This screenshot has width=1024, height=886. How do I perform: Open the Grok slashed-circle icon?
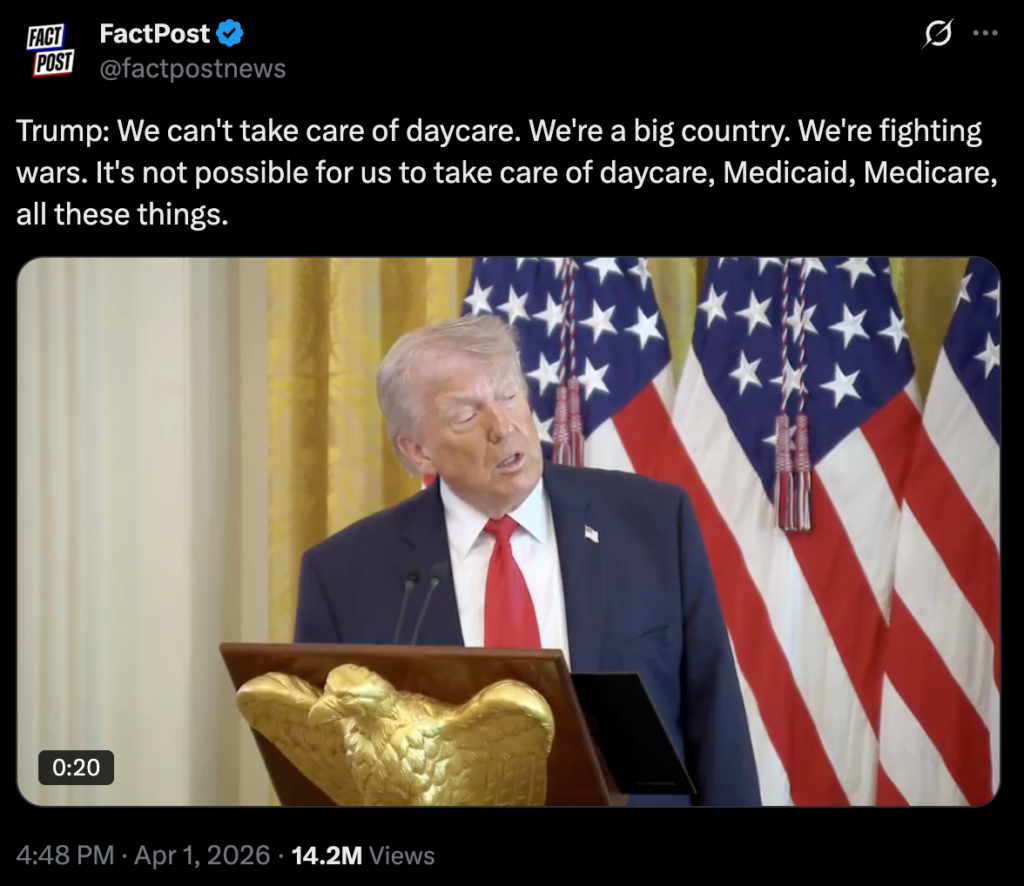pos(938,33)
